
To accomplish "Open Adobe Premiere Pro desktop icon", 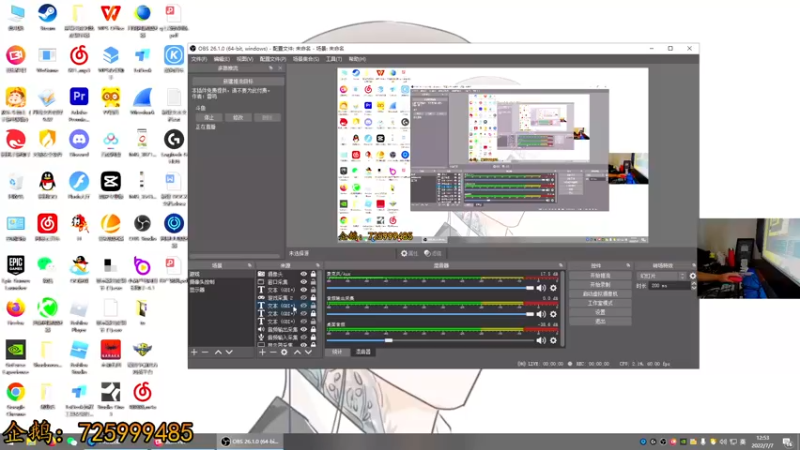I will (79, 104).
